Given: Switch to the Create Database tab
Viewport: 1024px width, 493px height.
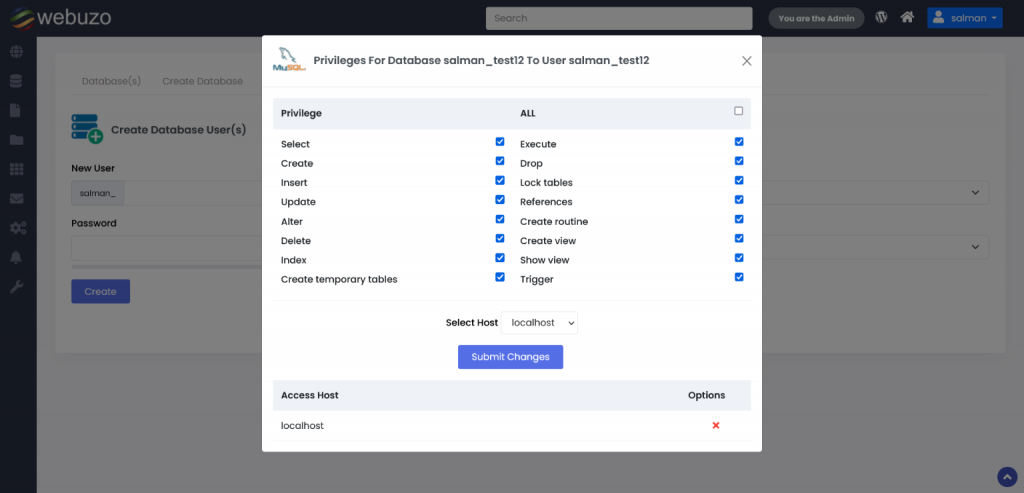Looking at the screenshot, I should pyautogui.click(x=202, y=81).
